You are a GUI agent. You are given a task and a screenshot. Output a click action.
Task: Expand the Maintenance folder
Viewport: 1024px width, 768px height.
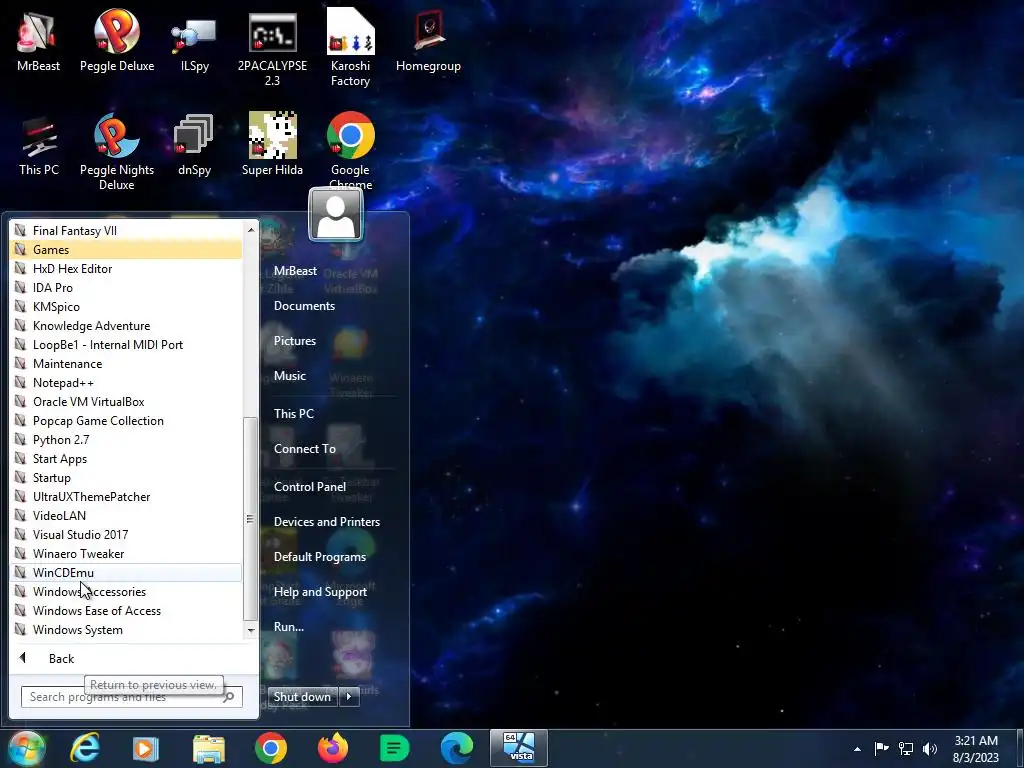[x=127, y=364]
